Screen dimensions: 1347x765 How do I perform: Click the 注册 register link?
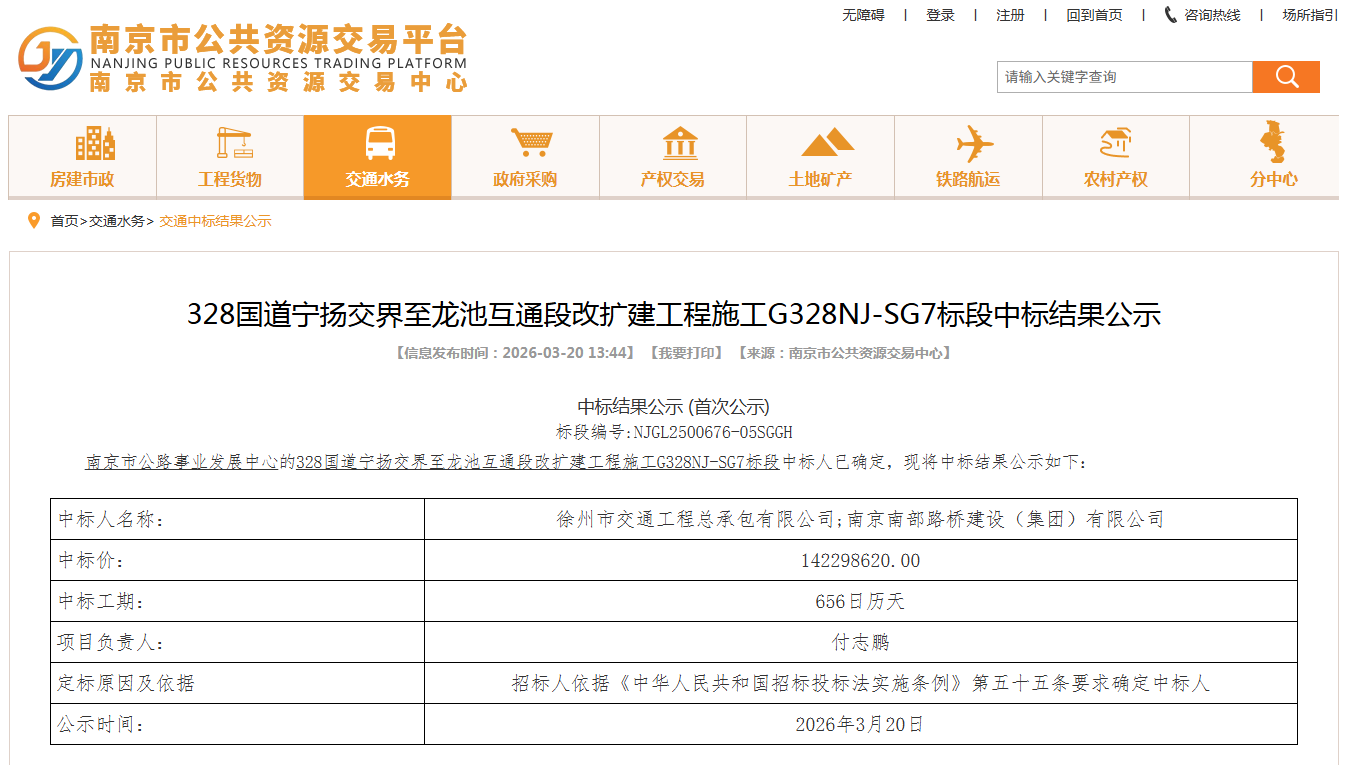[x=1010, y=15]
